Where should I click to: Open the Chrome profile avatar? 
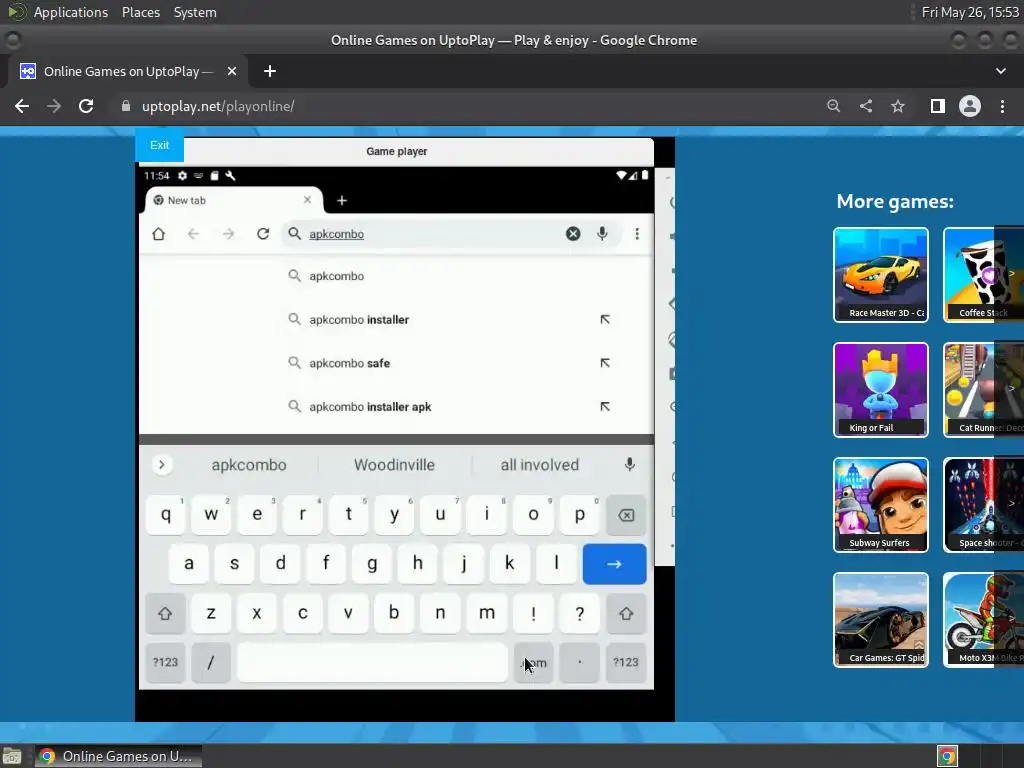970,106
